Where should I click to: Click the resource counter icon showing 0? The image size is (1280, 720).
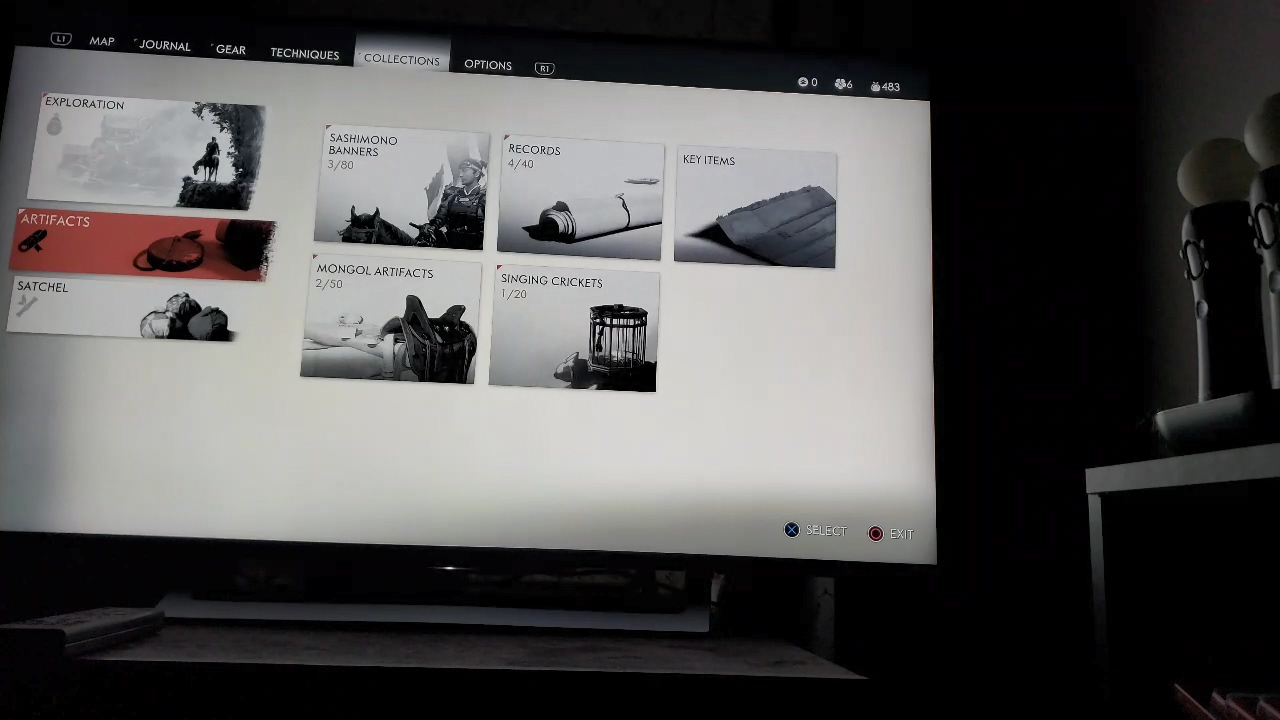tap(802, 82)
